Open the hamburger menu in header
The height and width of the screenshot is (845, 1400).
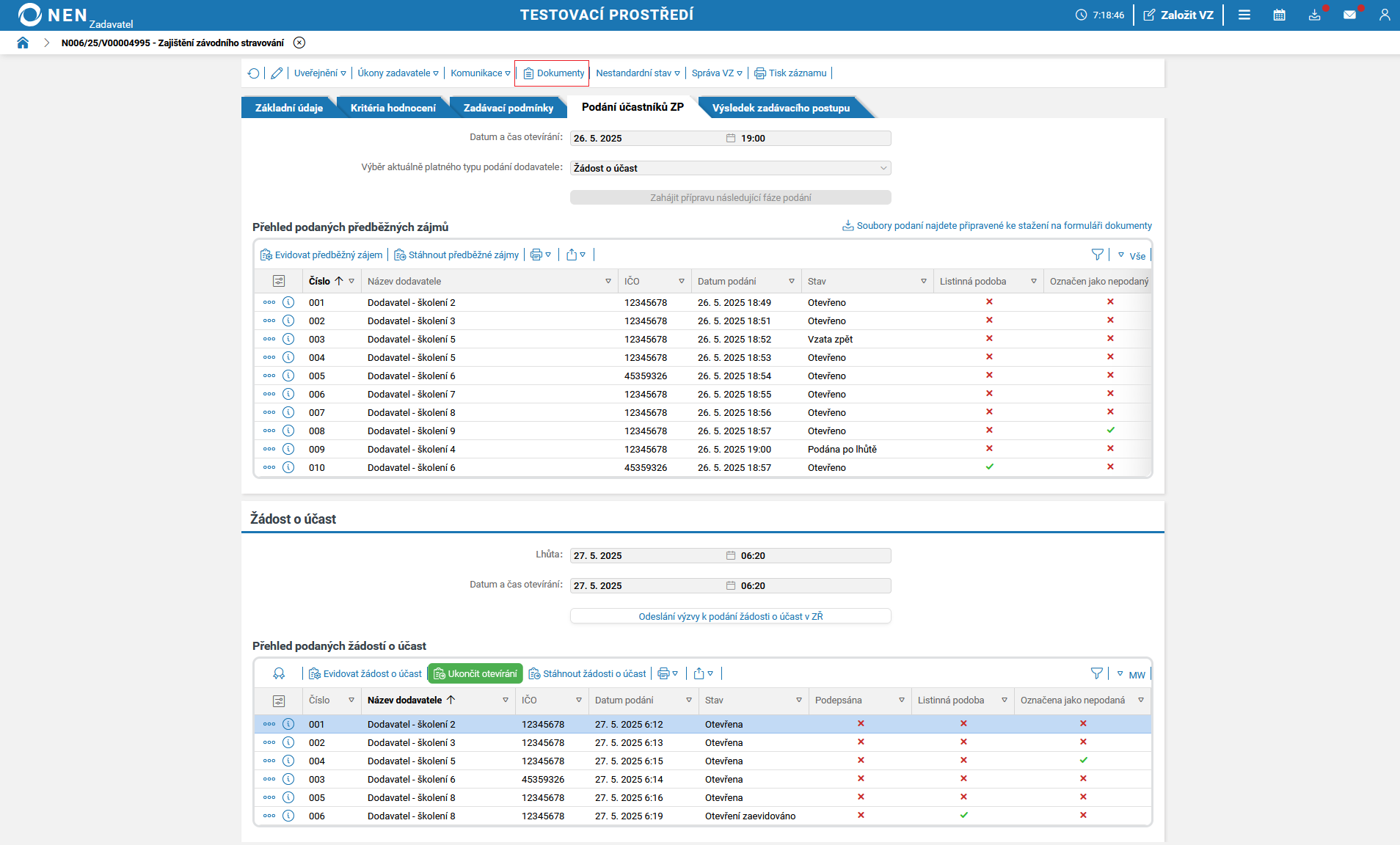(x=1244, y=15)
